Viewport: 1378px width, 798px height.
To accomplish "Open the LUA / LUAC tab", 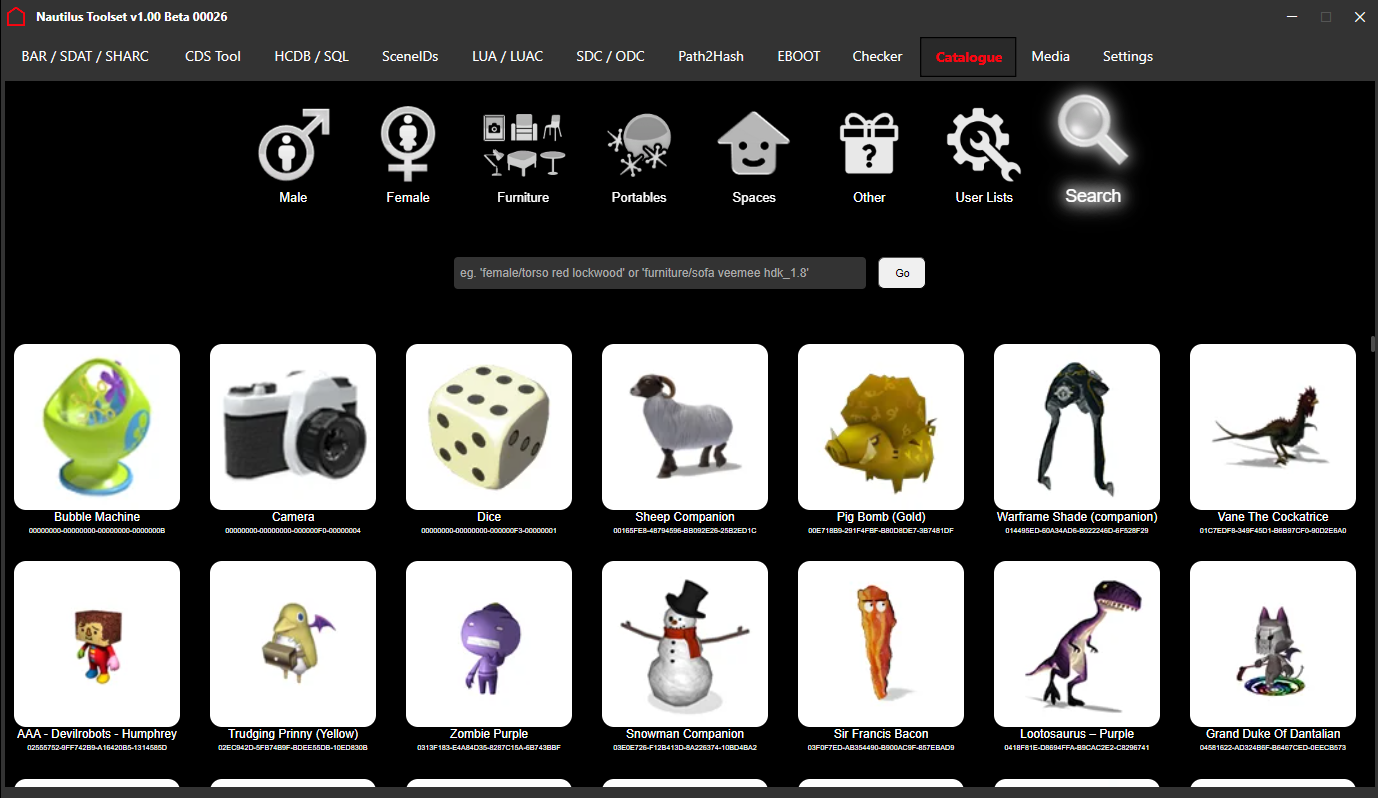I will 508,56.
